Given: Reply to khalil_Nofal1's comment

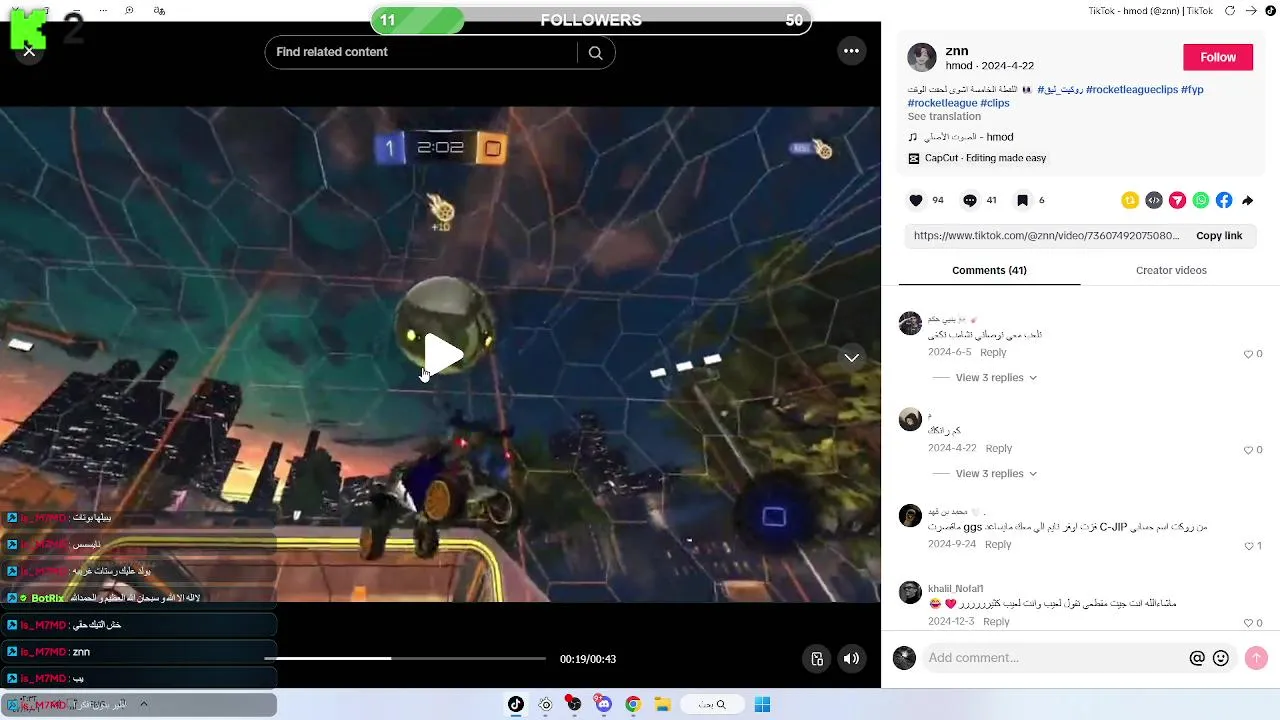Looking at the screenshot, I should click(x=996, y=622).
